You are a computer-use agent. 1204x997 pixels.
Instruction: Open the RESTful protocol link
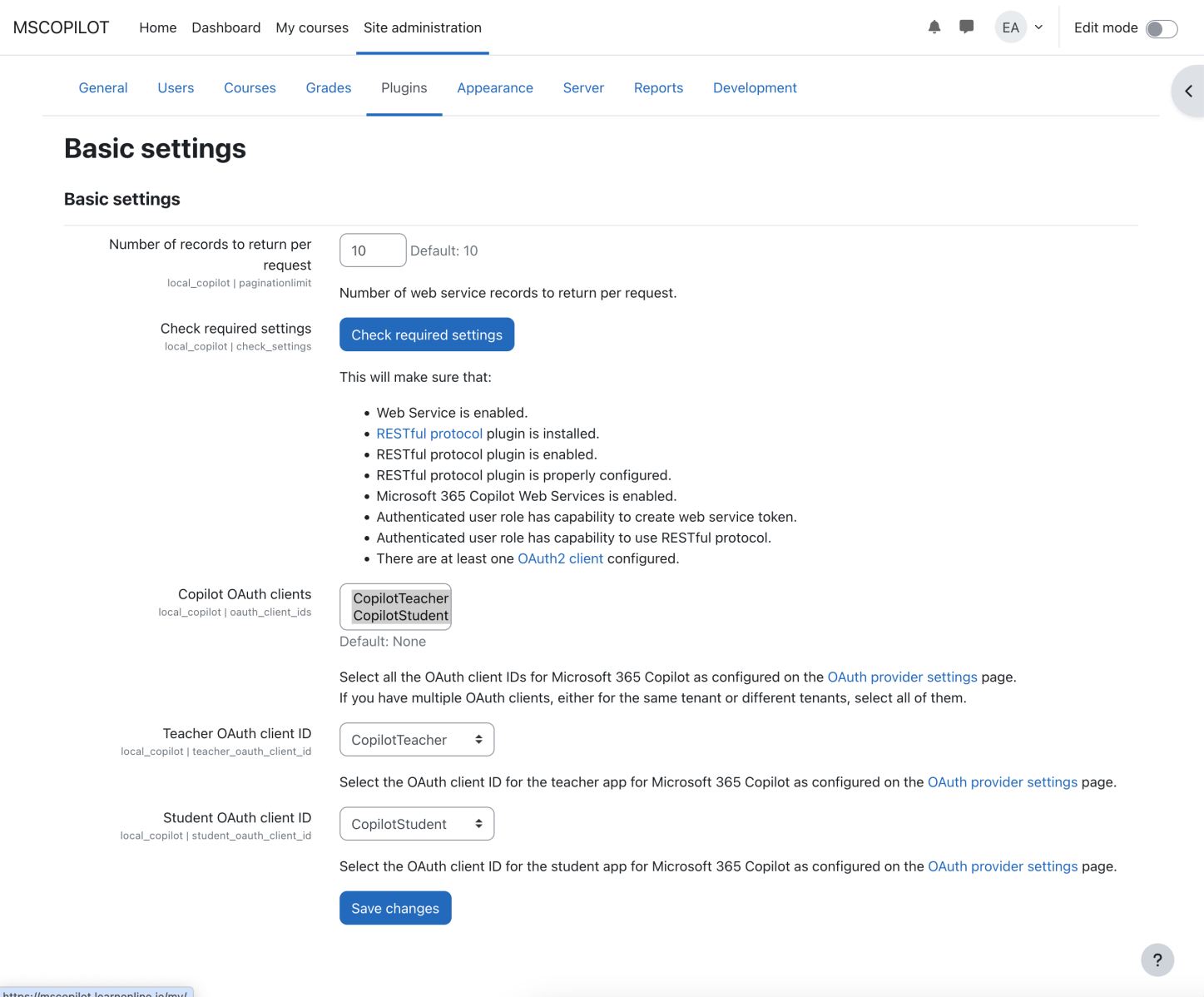click(429, 434)
